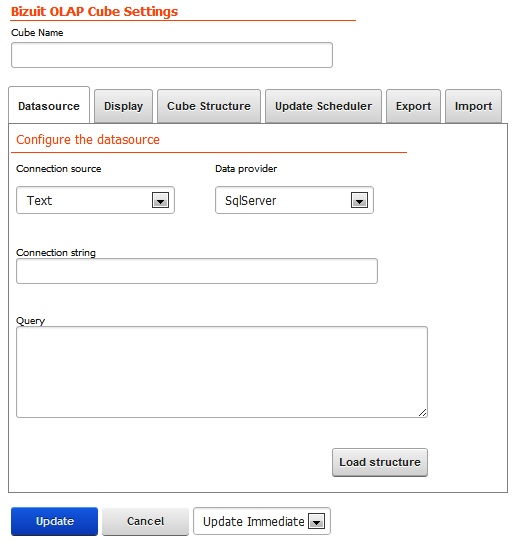Open the Cube Structure tab

(x=209, y=106)
